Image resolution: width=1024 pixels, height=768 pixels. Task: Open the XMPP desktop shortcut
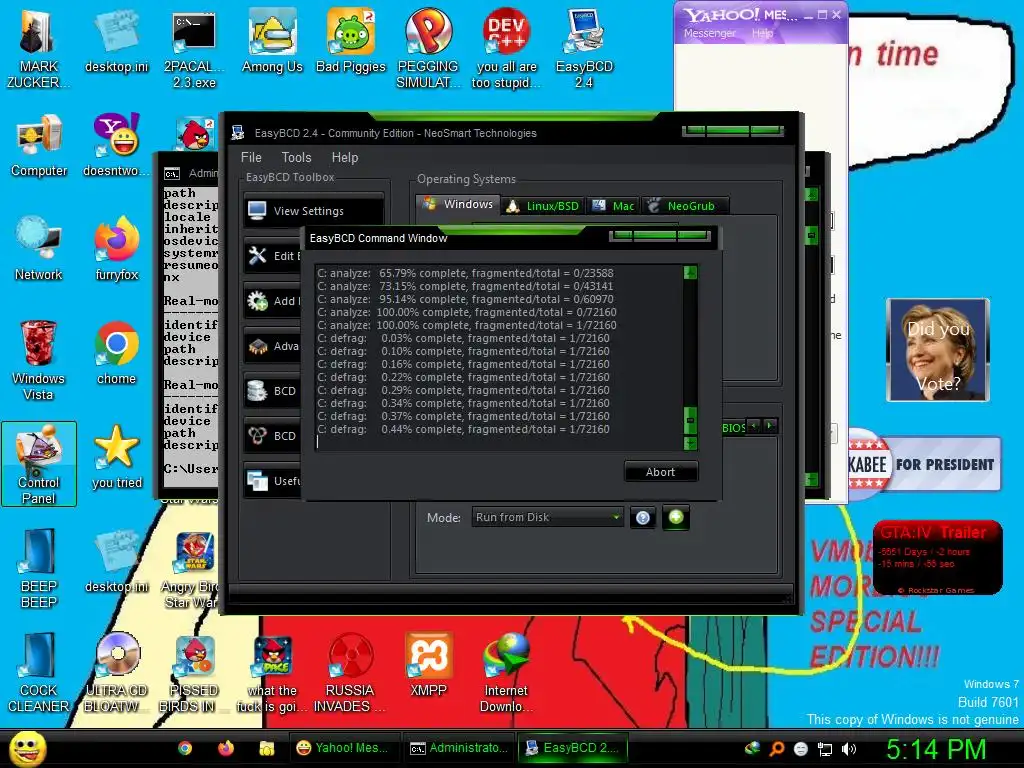428,665
